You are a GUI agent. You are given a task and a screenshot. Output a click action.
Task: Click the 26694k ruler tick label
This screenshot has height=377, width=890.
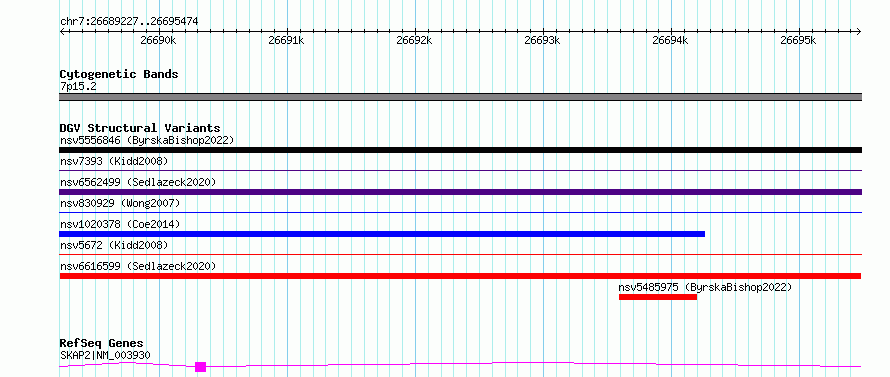(x=671, y=40)
